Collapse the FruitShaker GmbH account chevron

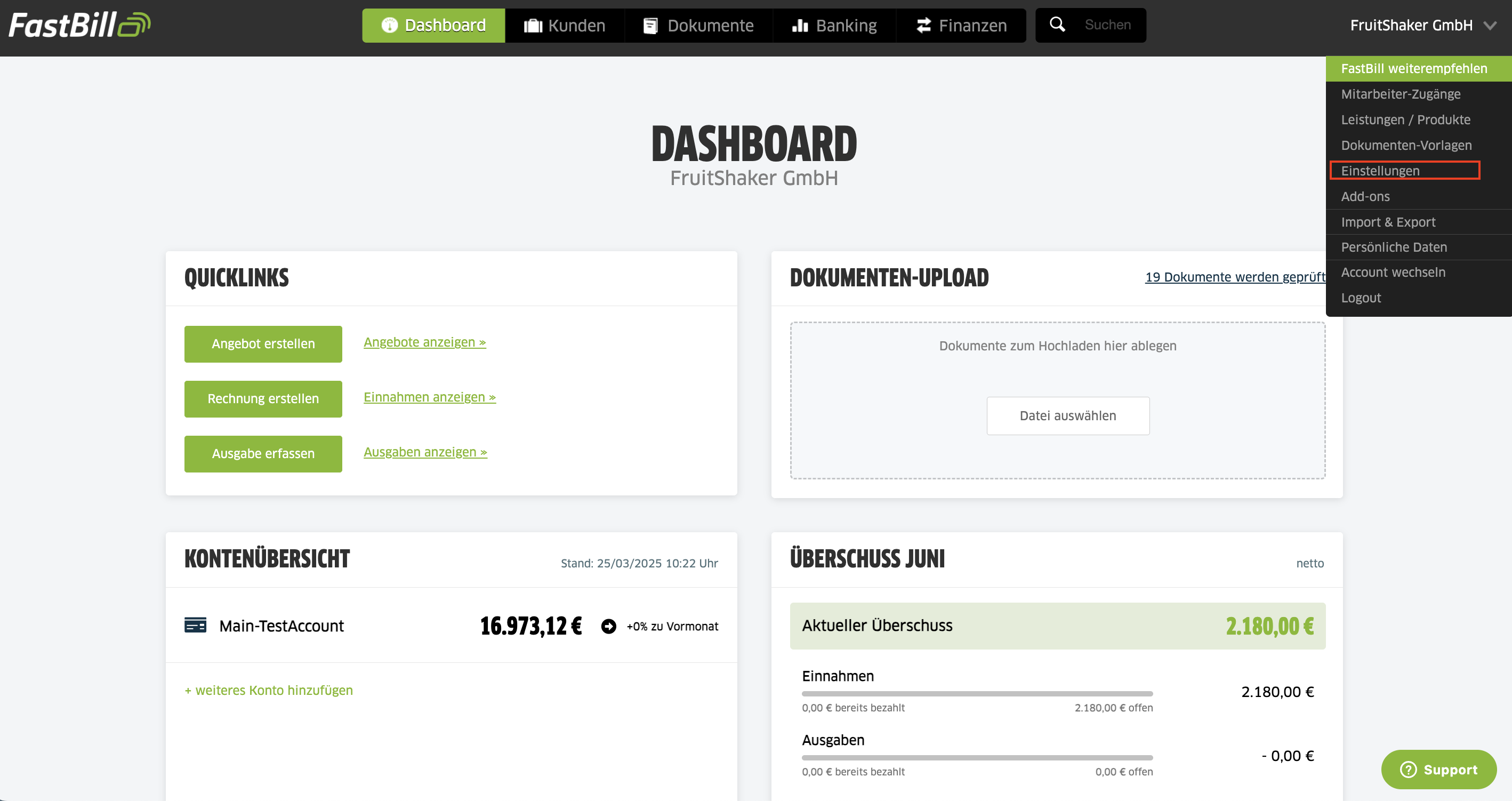click(x=1490, y=25)
